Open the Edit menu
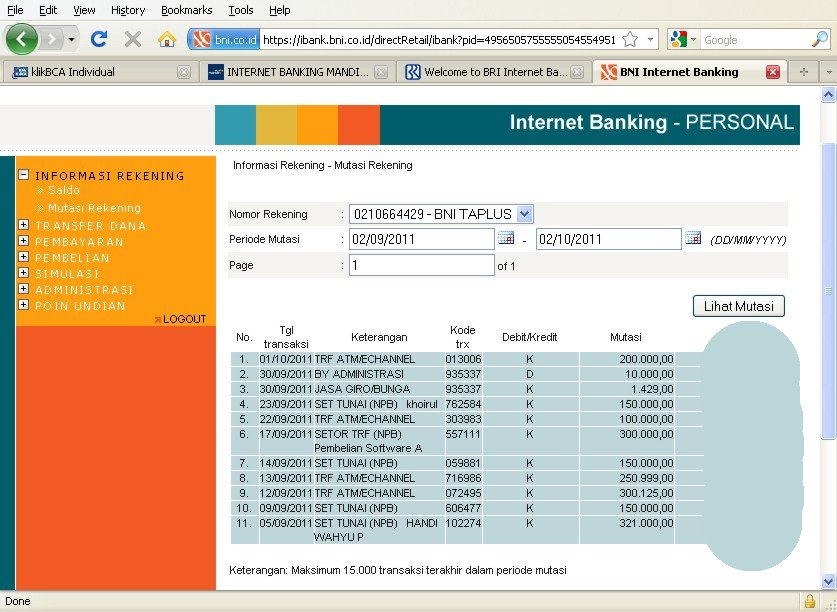 (48, 10)
